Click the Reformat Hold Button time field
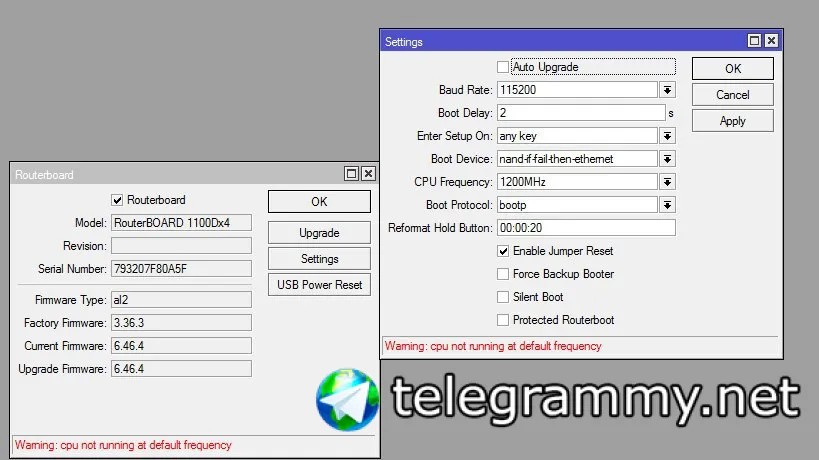This screenshot has height=460, width=819. click(586, 228)
